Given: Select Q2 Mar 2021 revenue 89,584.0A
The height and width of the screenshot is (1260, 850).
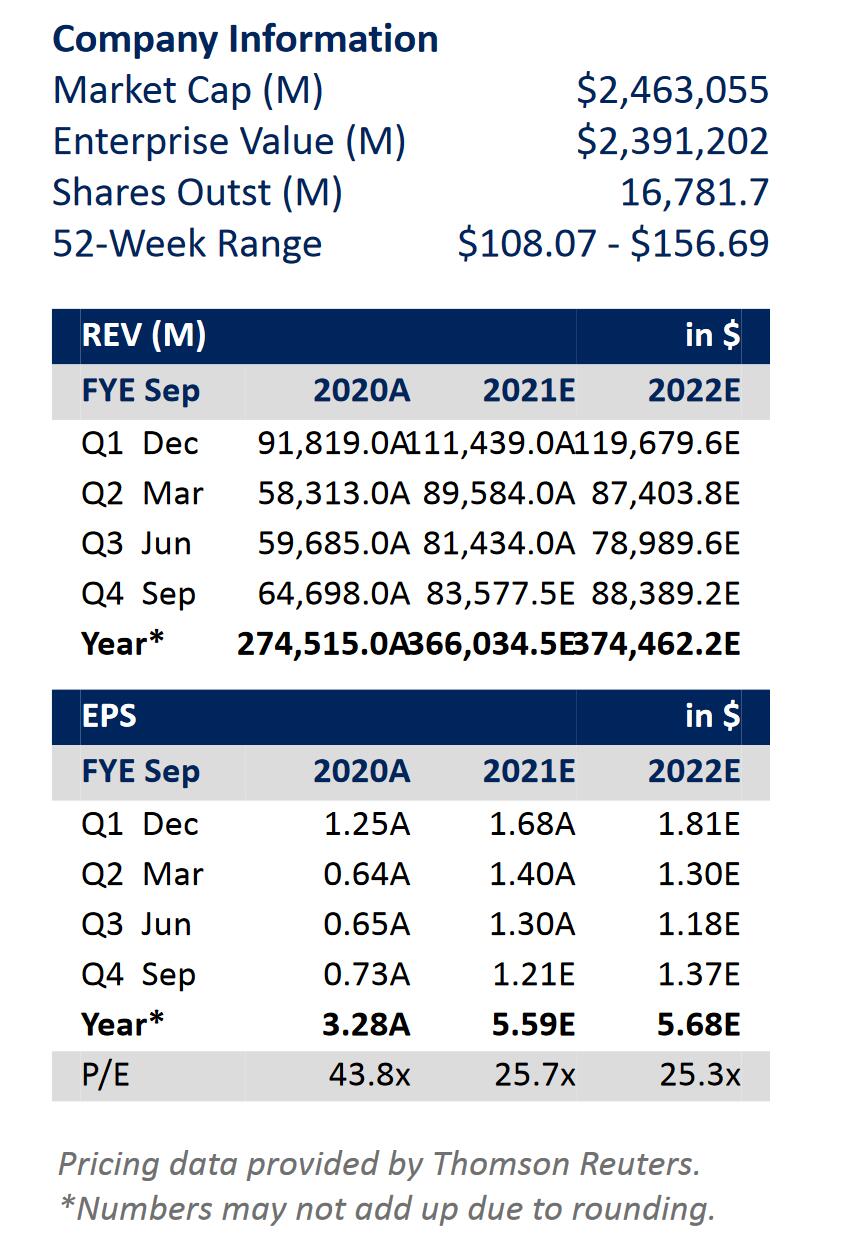Looking at the screenshot, I should [x=499, y=493].
